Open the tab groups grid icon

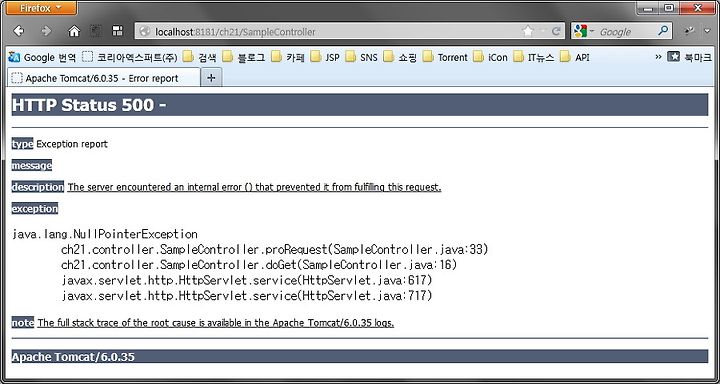(x=118, y=31)
